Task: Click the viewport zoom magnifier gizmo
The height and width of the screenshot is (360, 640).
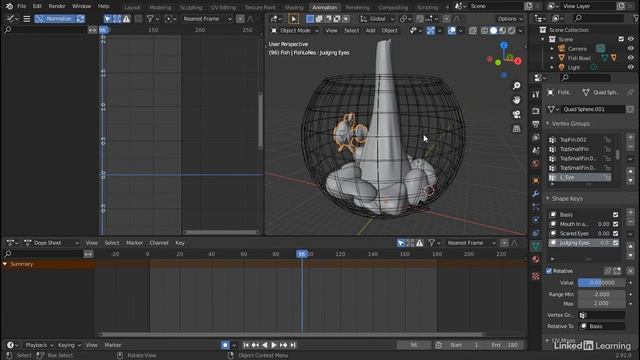Action: 516,85
